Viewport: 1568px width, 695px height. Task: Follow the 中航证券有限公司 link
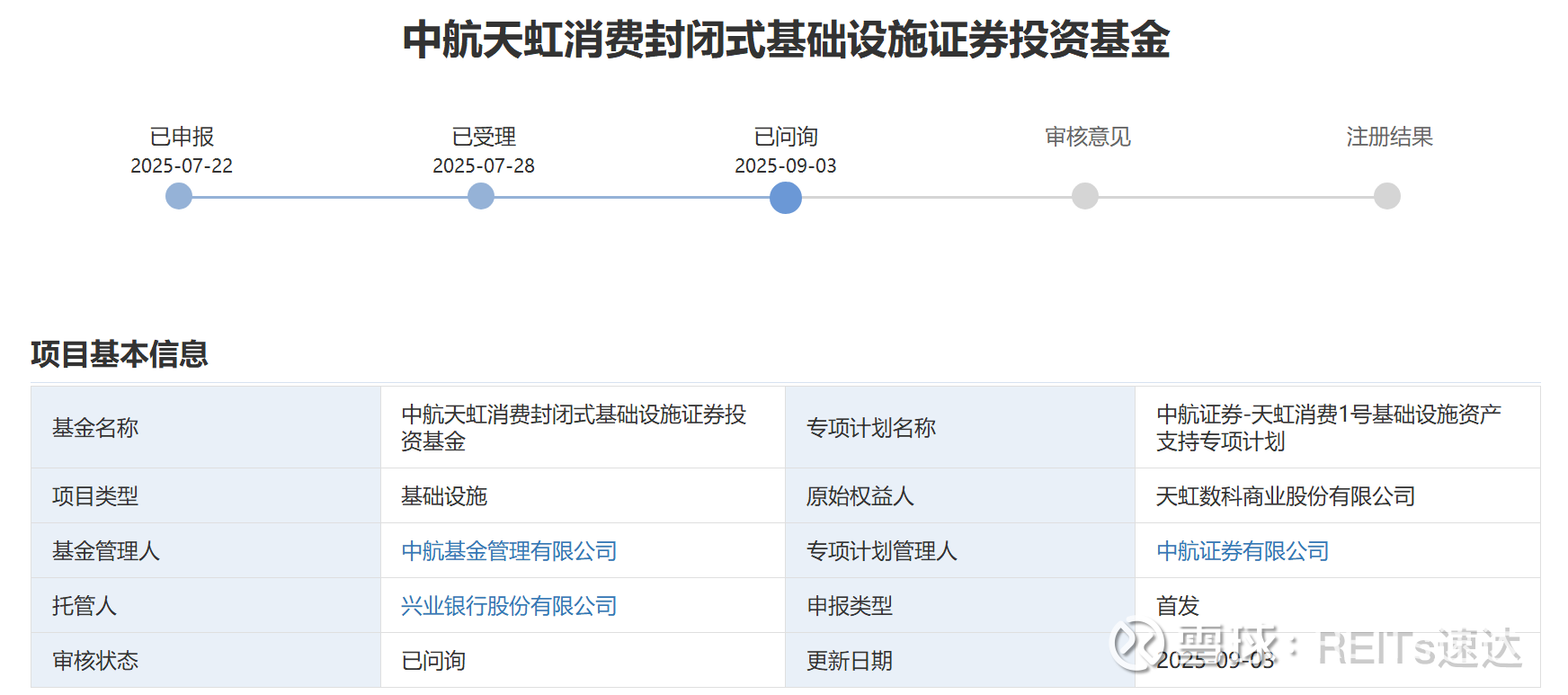point(1243,551)
